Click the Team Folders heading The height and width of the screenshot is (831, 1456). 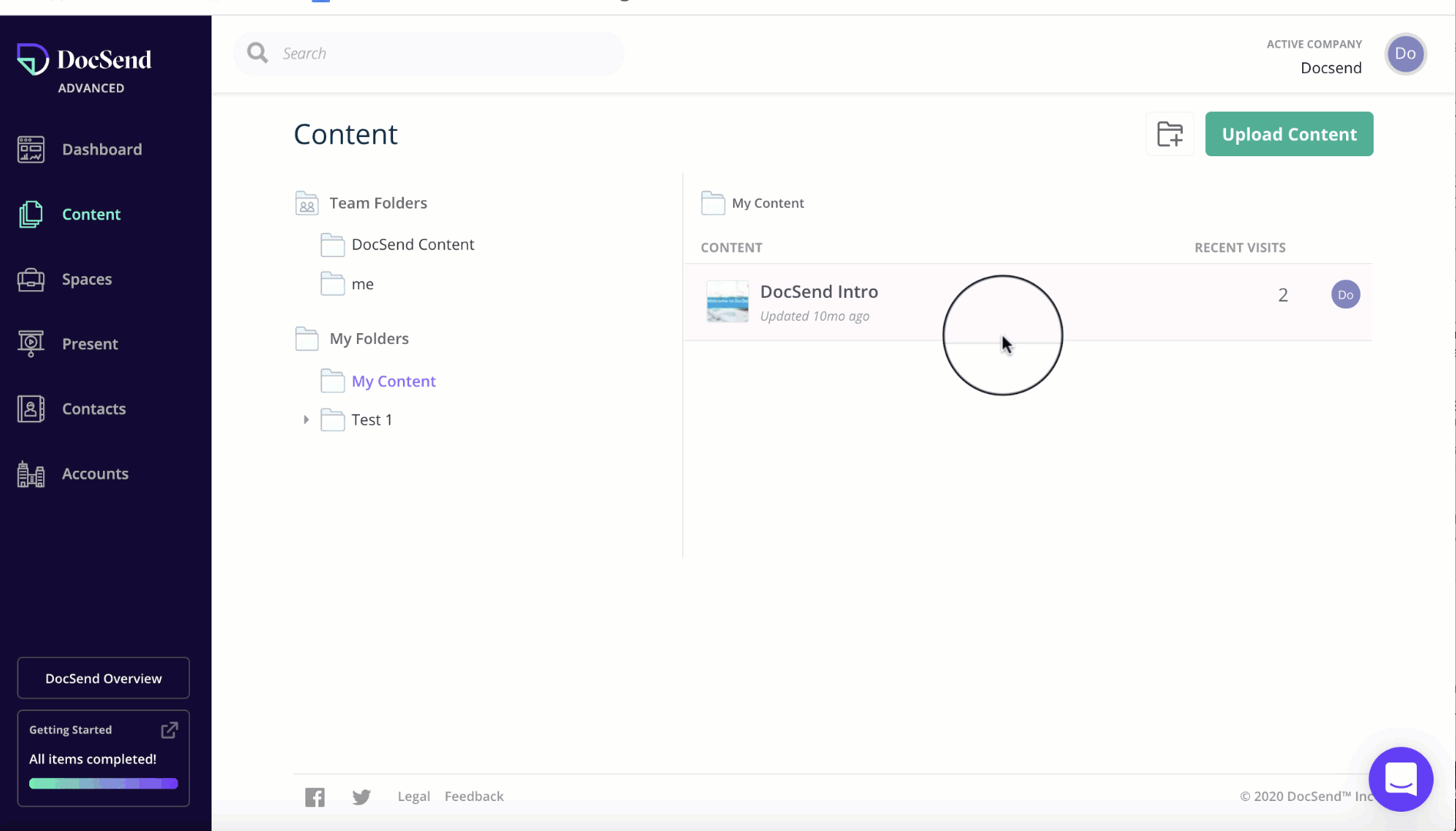pyautogui.click(x=378, y=203)
